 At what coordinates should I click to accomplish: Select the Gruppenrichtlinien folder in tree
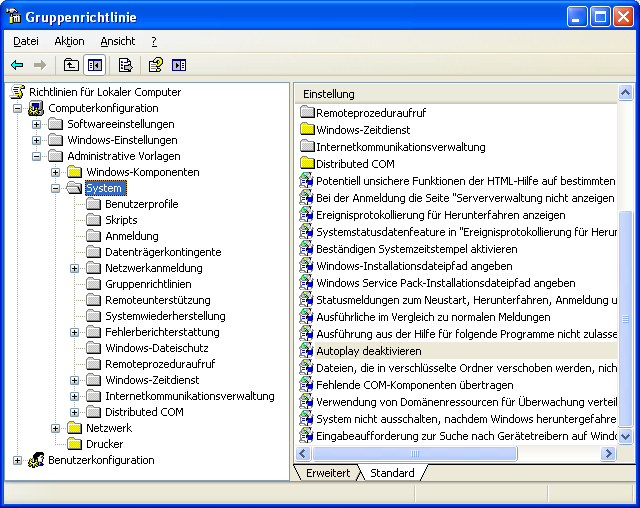point(148,284)
